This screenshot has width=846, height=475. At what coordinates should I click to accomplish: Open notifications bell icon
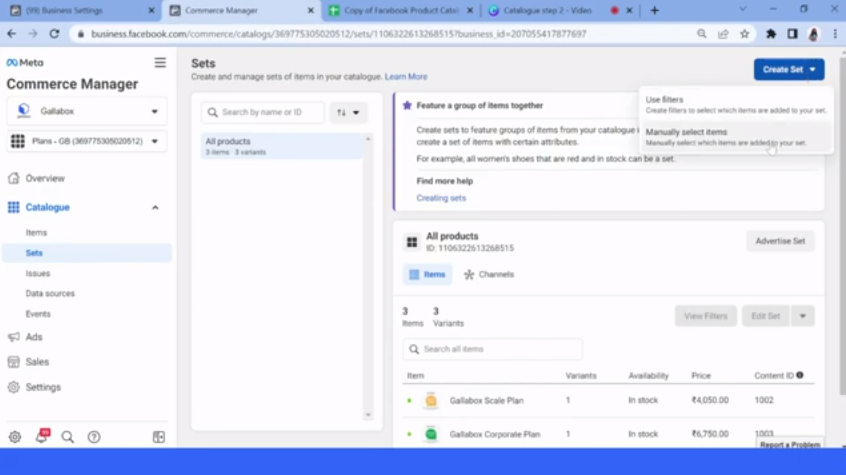point(42,436)
